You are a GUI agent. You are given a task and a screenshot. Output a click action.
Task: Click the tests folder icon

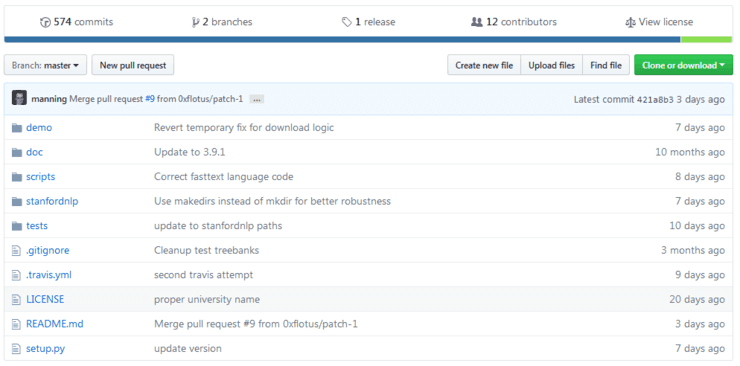point(17,226)
